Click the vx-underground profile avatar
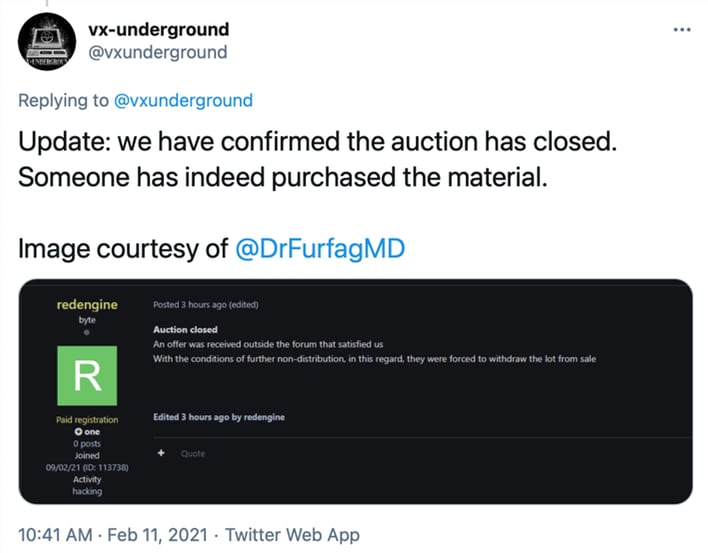 point(45,42)
